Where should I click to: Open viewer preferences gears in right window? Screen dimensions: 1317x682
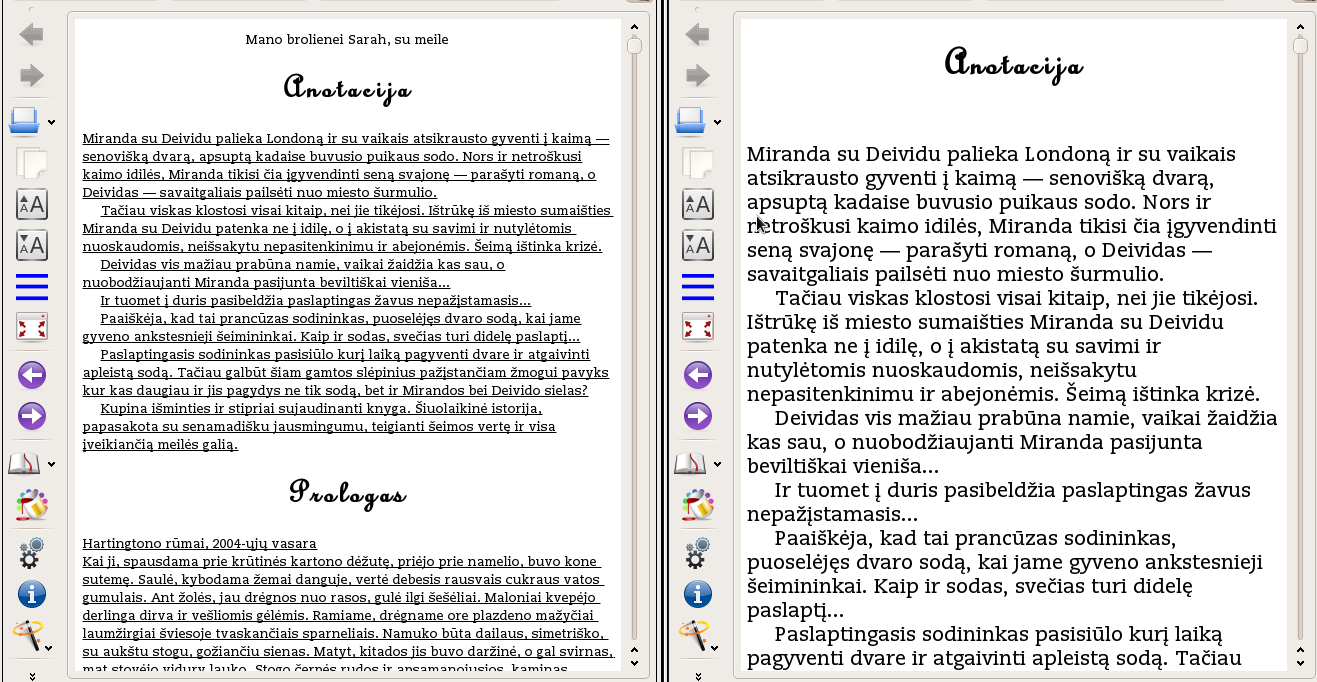[698, 553]
